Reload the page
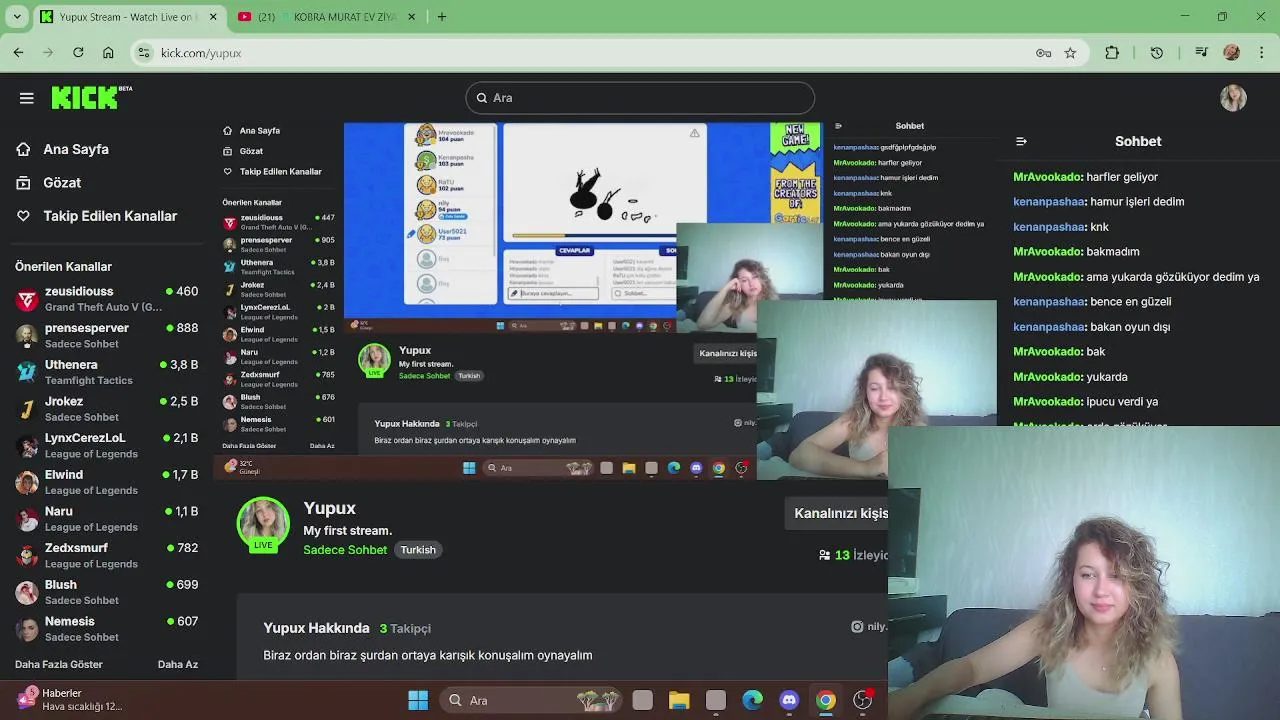 tap(78, 53)
